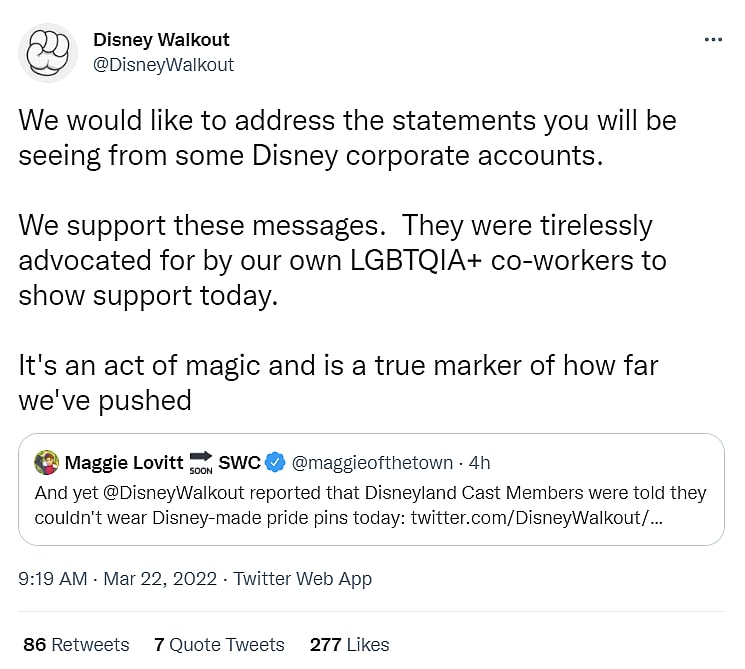Click the SOON arrow emoji icon

(x=201, y=463)
